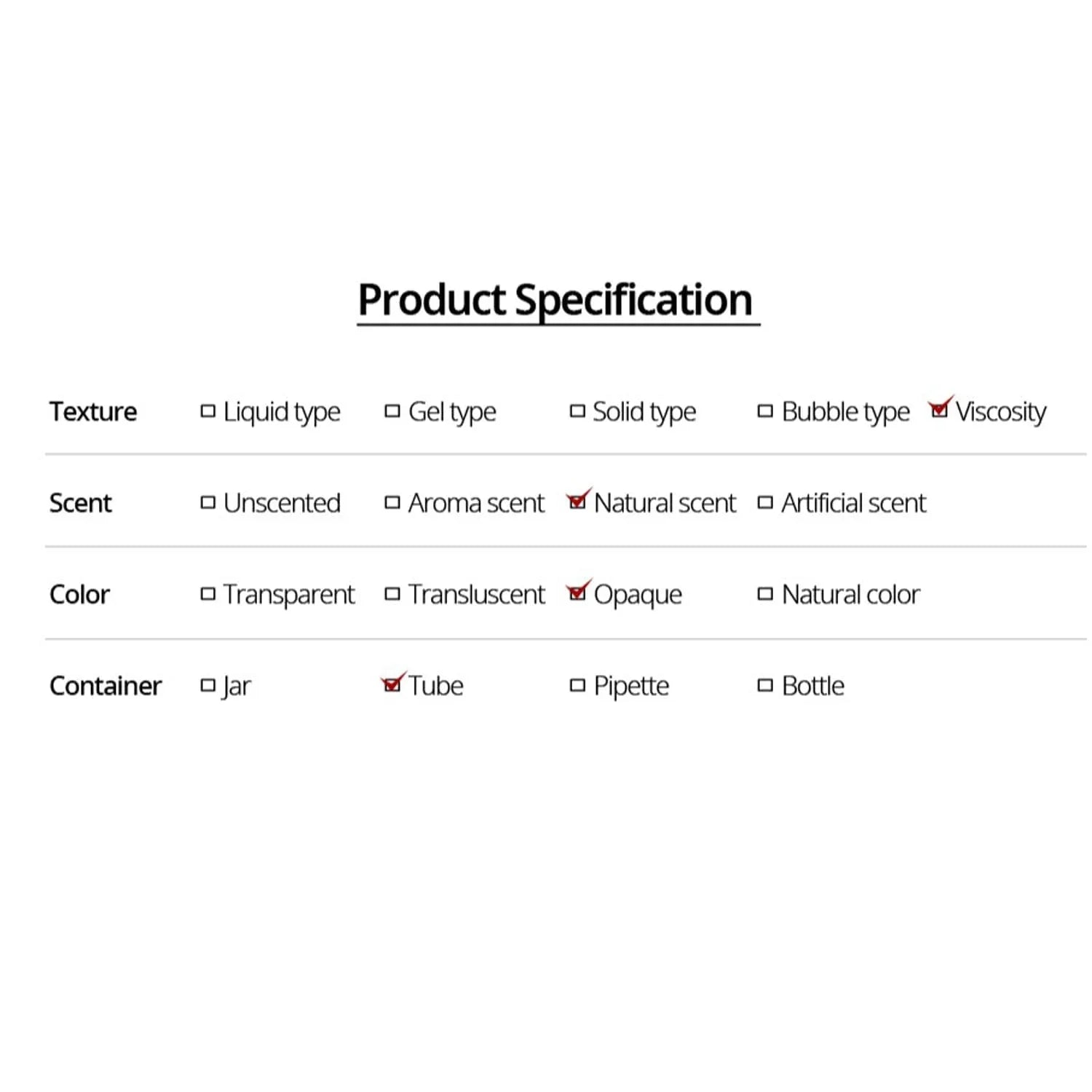The height and width of the screenshot is (1092, 1092).
Task: Enable the Bubble type checkbox
Action: [765, 411]
